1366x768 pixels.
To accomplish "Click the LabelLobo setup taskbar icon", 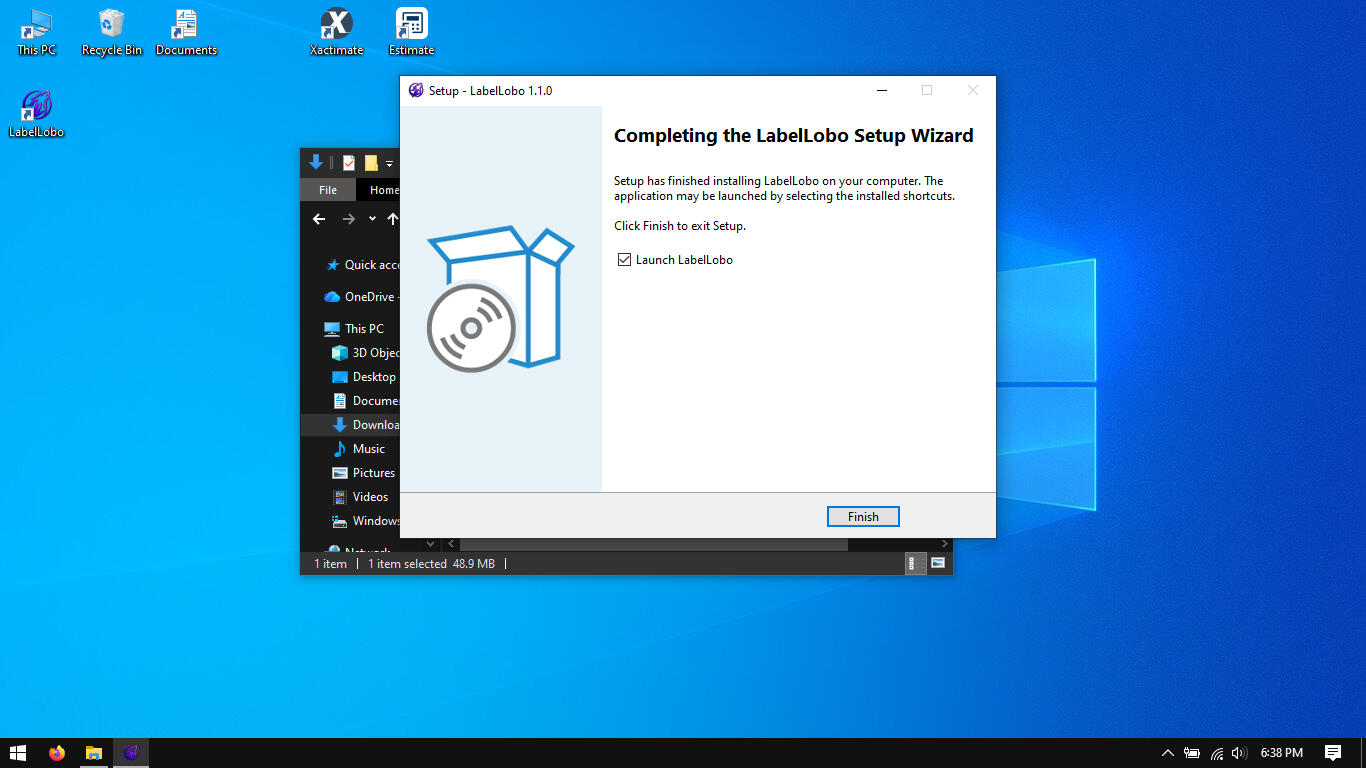I will click(130, 753).
